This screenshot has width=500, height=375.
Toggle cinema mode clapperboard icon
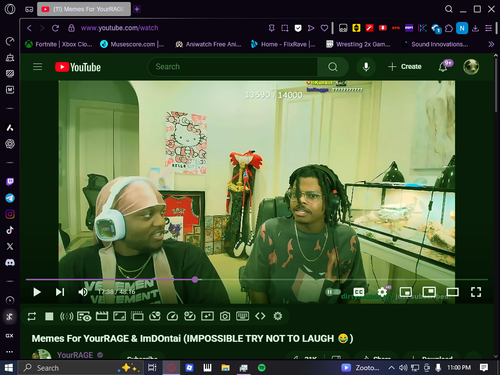coord(102,316)
